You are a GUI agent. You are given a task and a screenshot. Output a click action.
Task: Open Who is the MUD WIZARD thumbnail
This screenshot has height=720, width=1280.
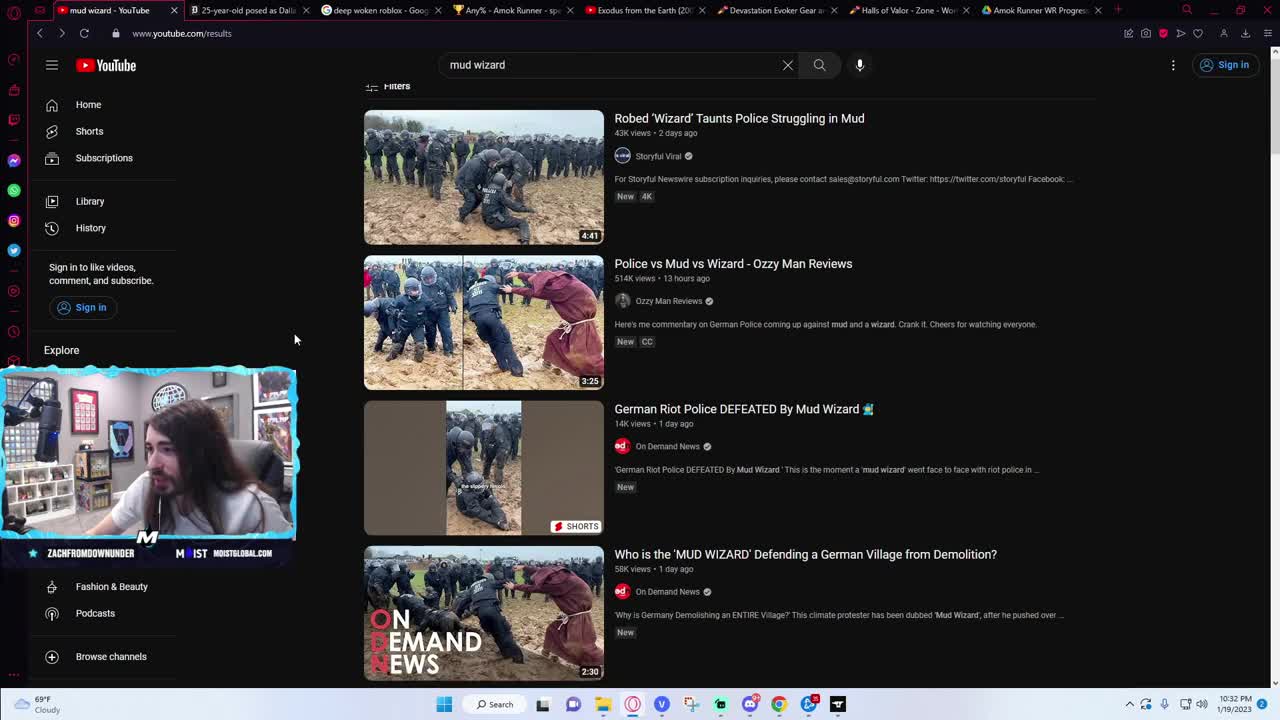coord(484,613)
